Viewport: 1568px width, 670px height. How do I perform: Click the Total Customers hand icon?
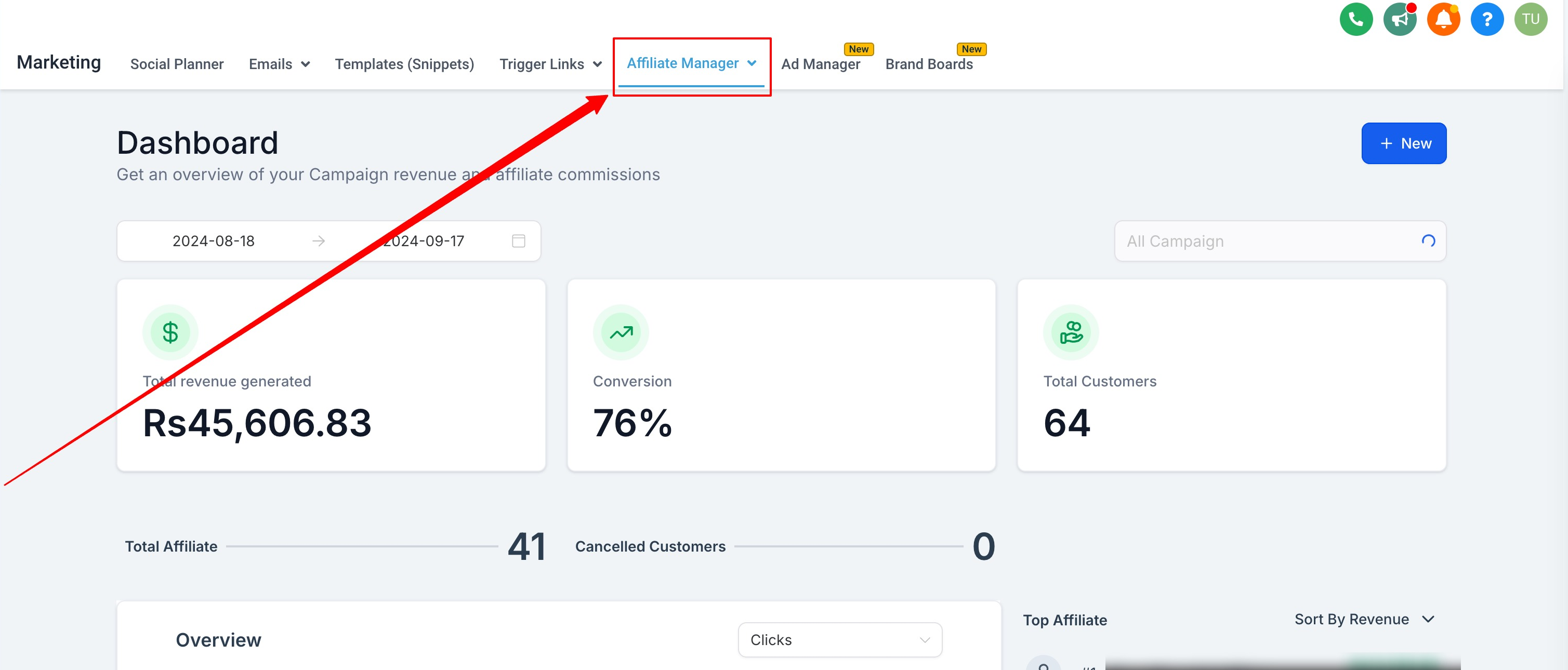[1071, 332]
